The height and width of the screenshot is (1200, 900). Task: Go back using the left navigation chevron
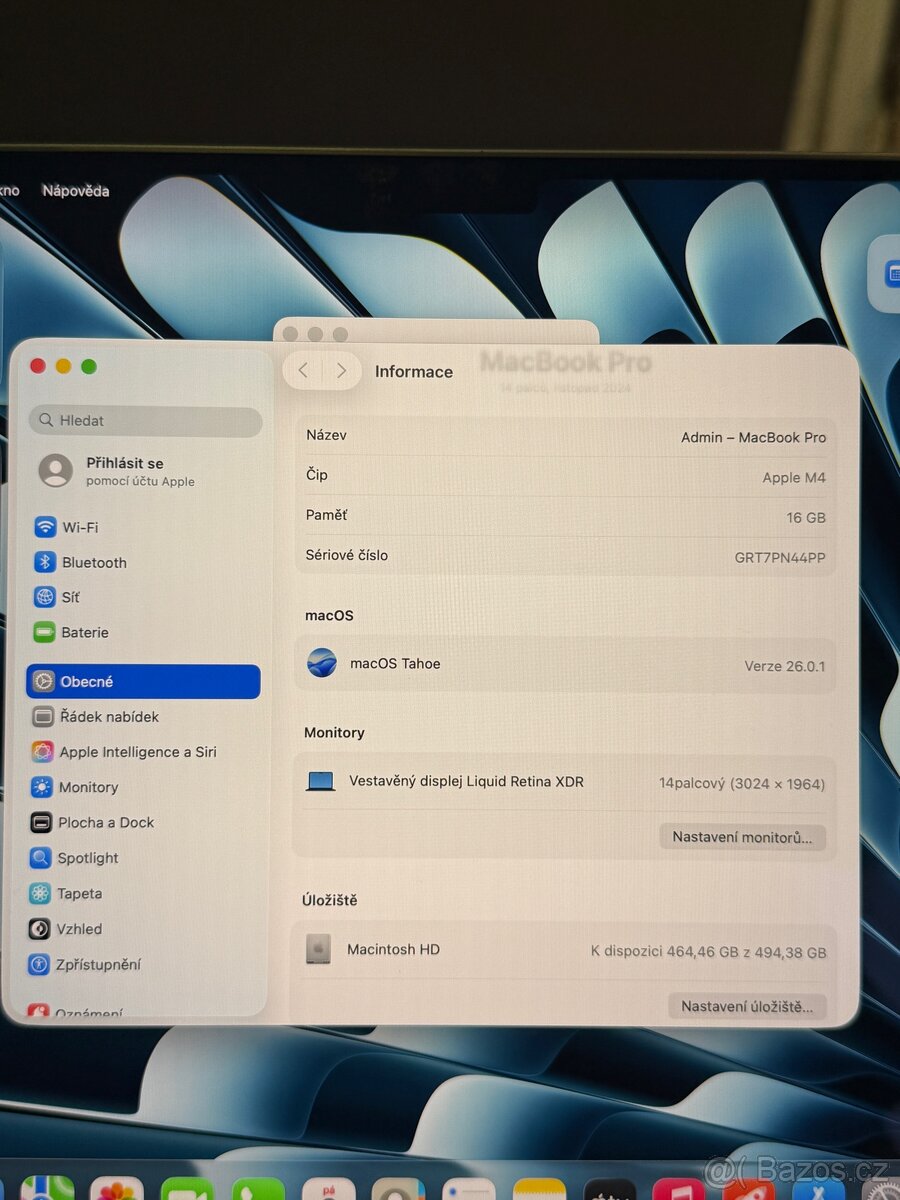(x=303, y=370)
